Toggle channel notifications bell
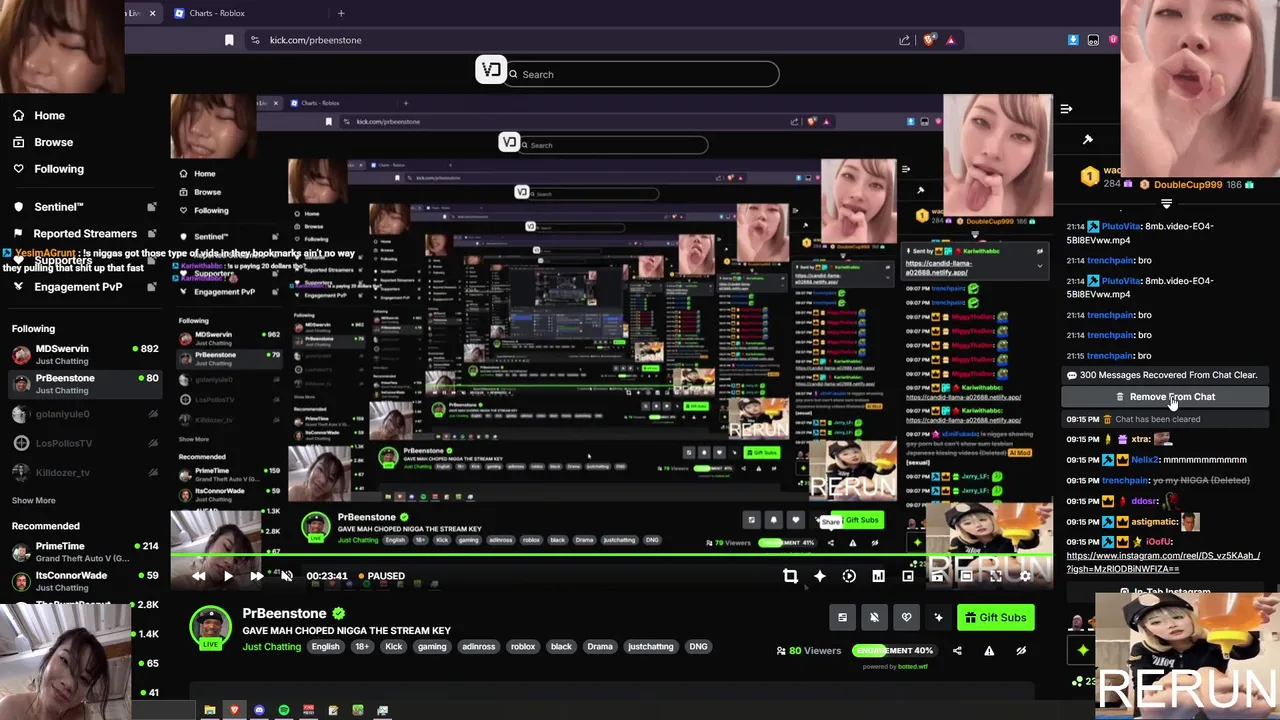Viewport: 1280px width, 720px height. [x=874, y=618]
